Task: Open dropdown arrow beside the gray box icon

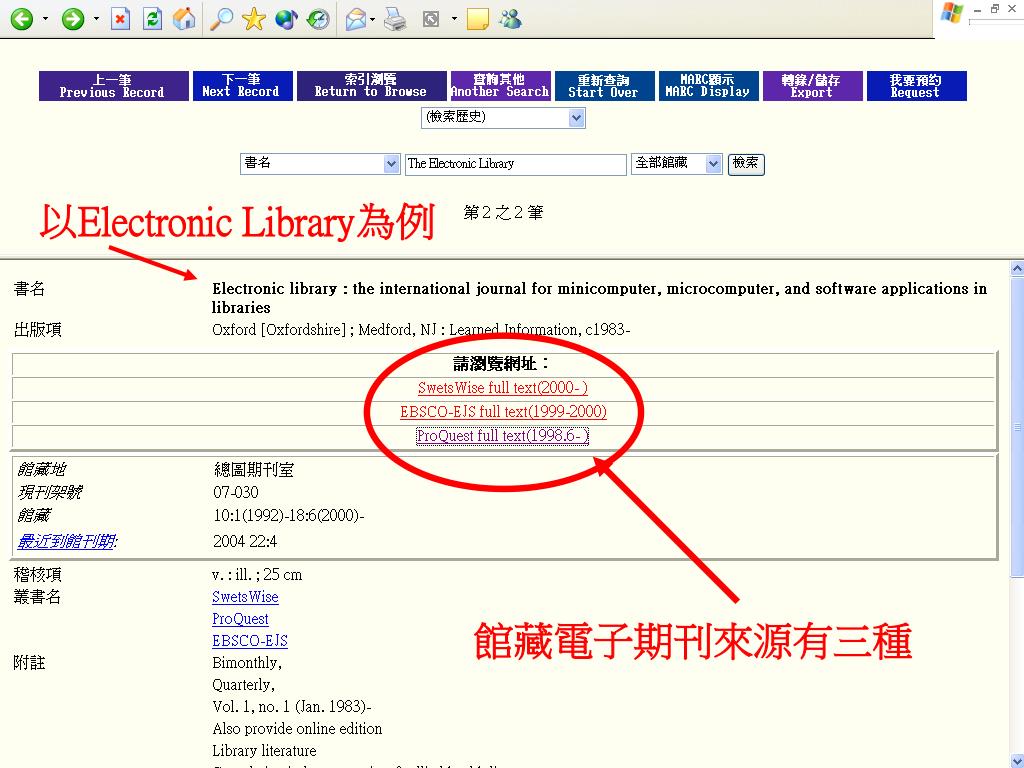Action: click(454, 19)
